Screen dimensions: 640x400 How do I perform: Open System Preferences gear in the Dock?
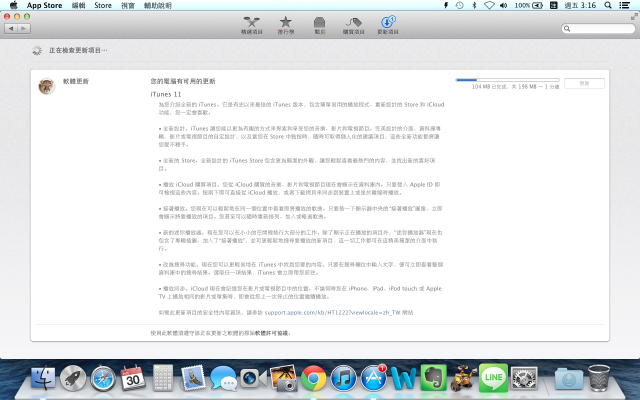tap(524, 378)
